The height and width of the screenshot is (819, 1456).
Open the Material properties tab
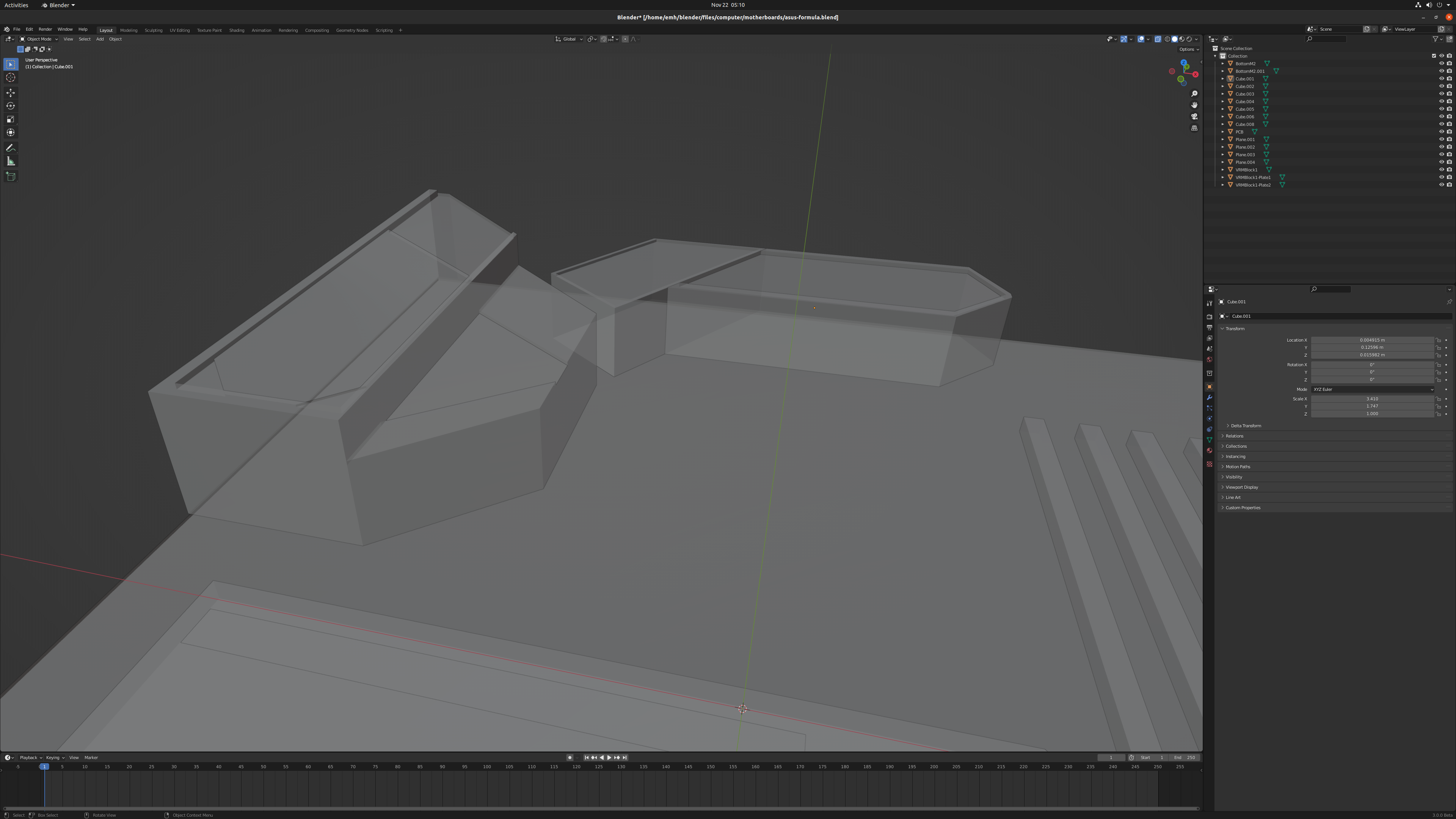click(x=1210, y=450)
